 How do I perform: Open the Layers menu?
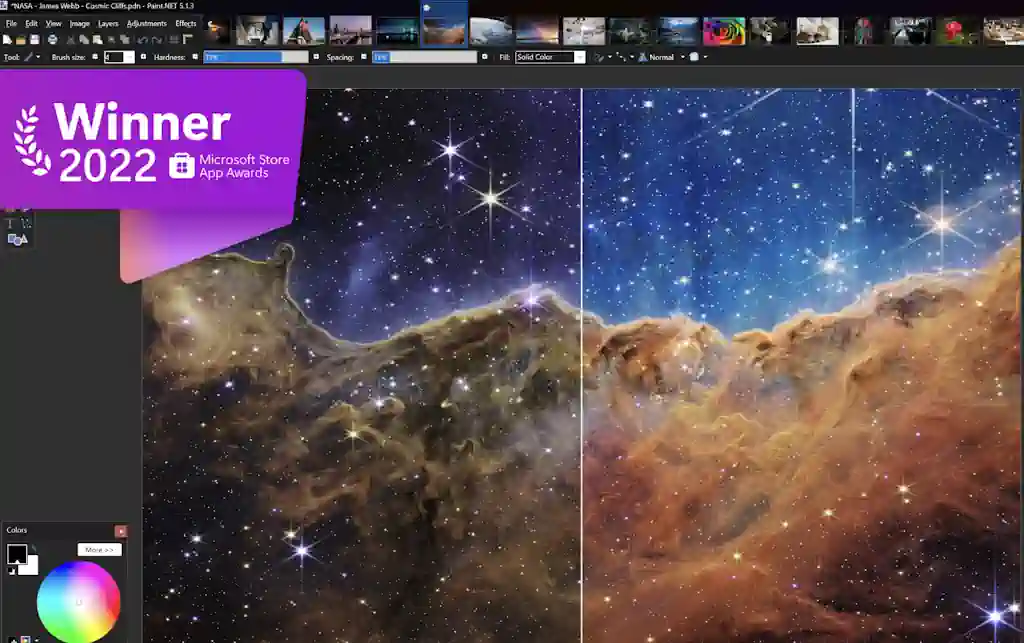[x=108, y=23]
